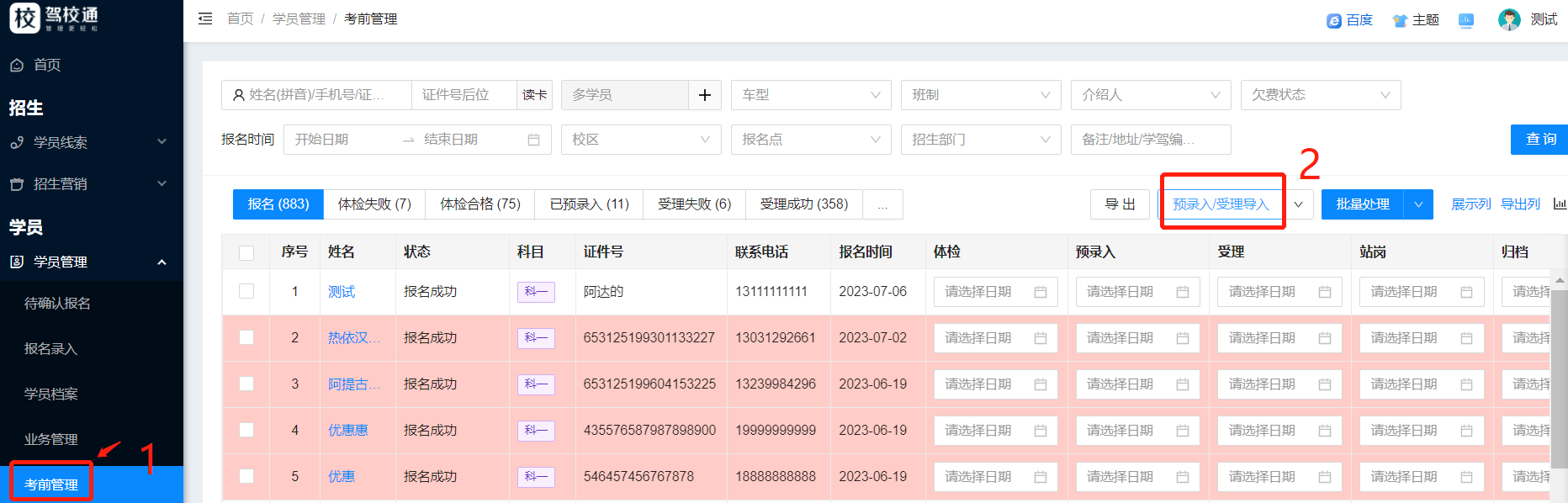Collapse the sidebar with the hamburger icon
Screen dimensions: 1568x503
[x=205, y=19]
